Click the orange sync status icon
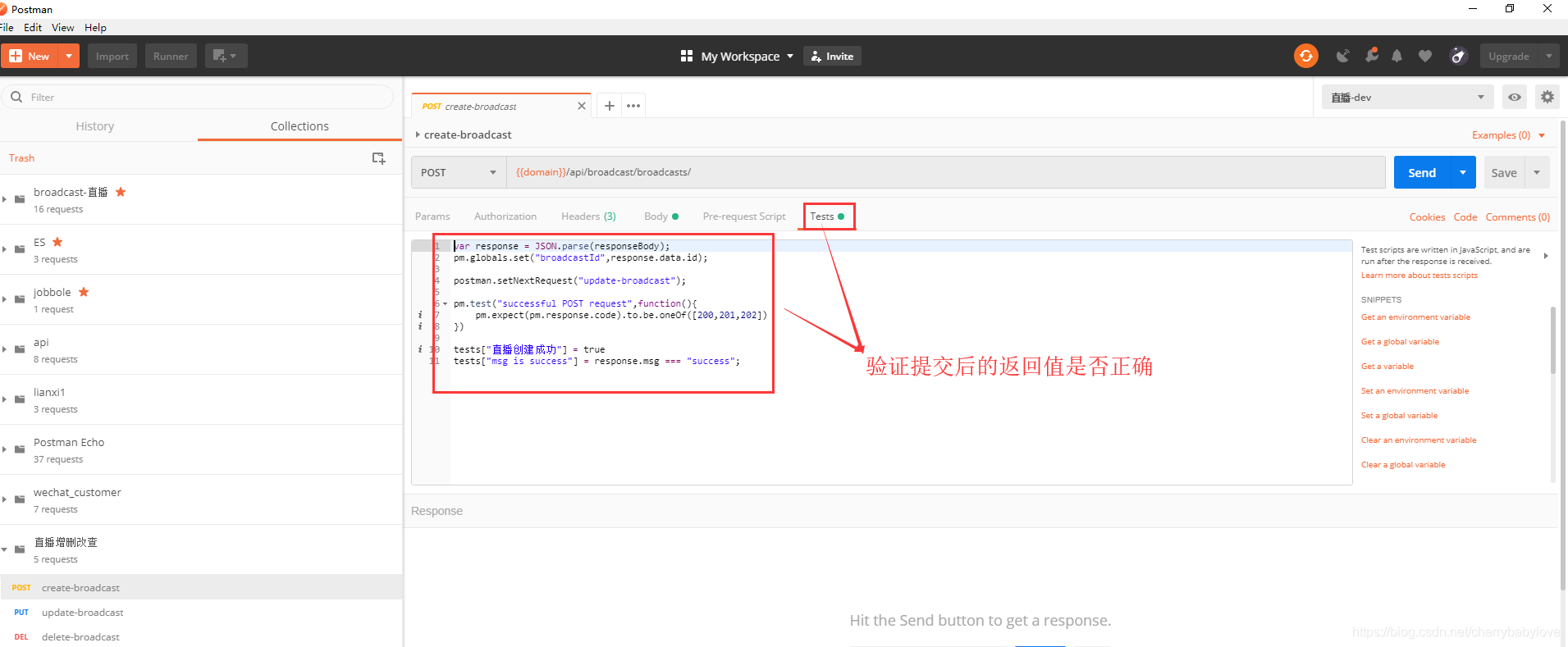This screenshot has width=1568, height=647. 1305,56
